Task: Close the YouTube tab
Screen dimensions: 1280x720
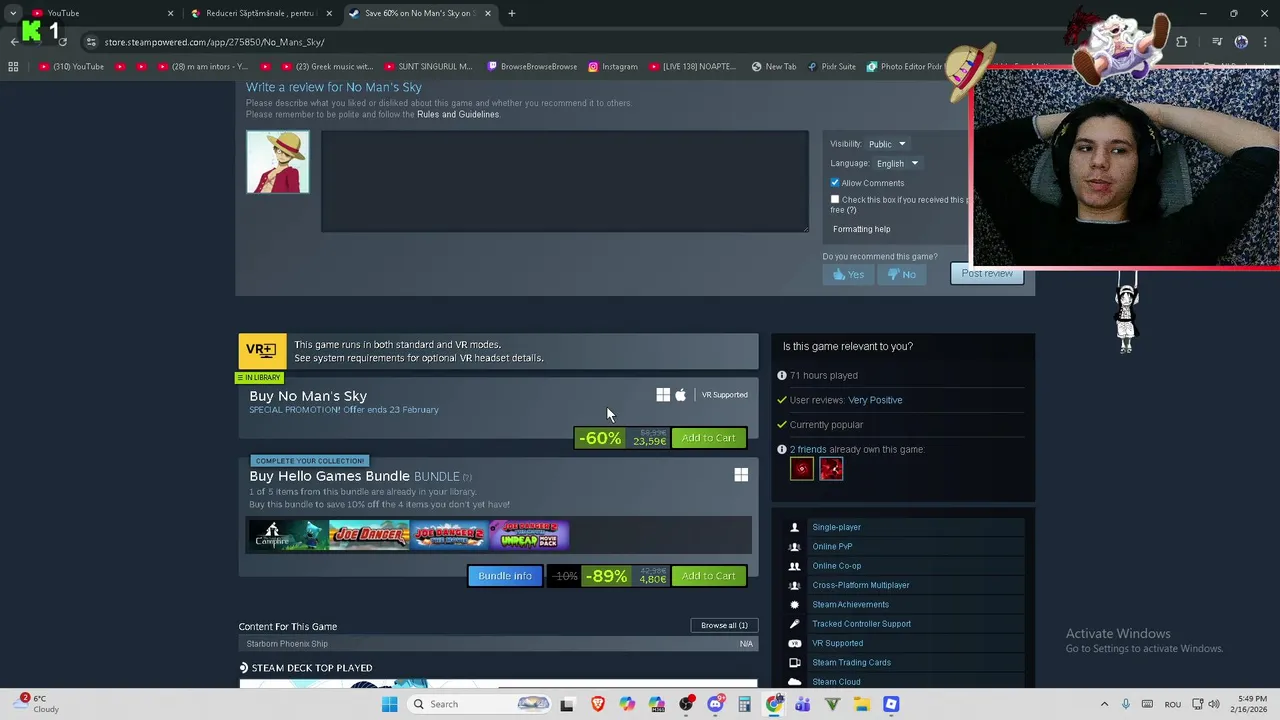Action: click(170, 13)
